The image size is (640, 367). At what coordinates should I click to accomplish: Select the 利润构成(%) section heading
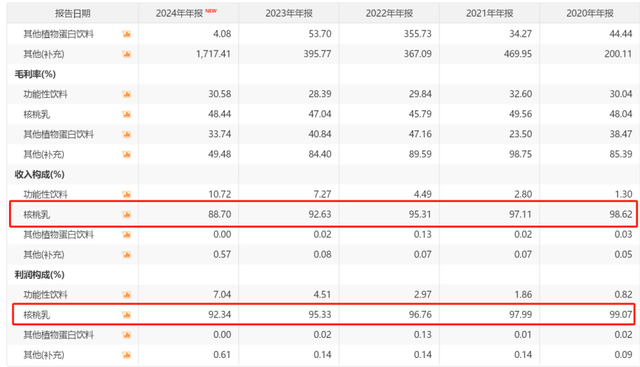click(x=40, y=275)
